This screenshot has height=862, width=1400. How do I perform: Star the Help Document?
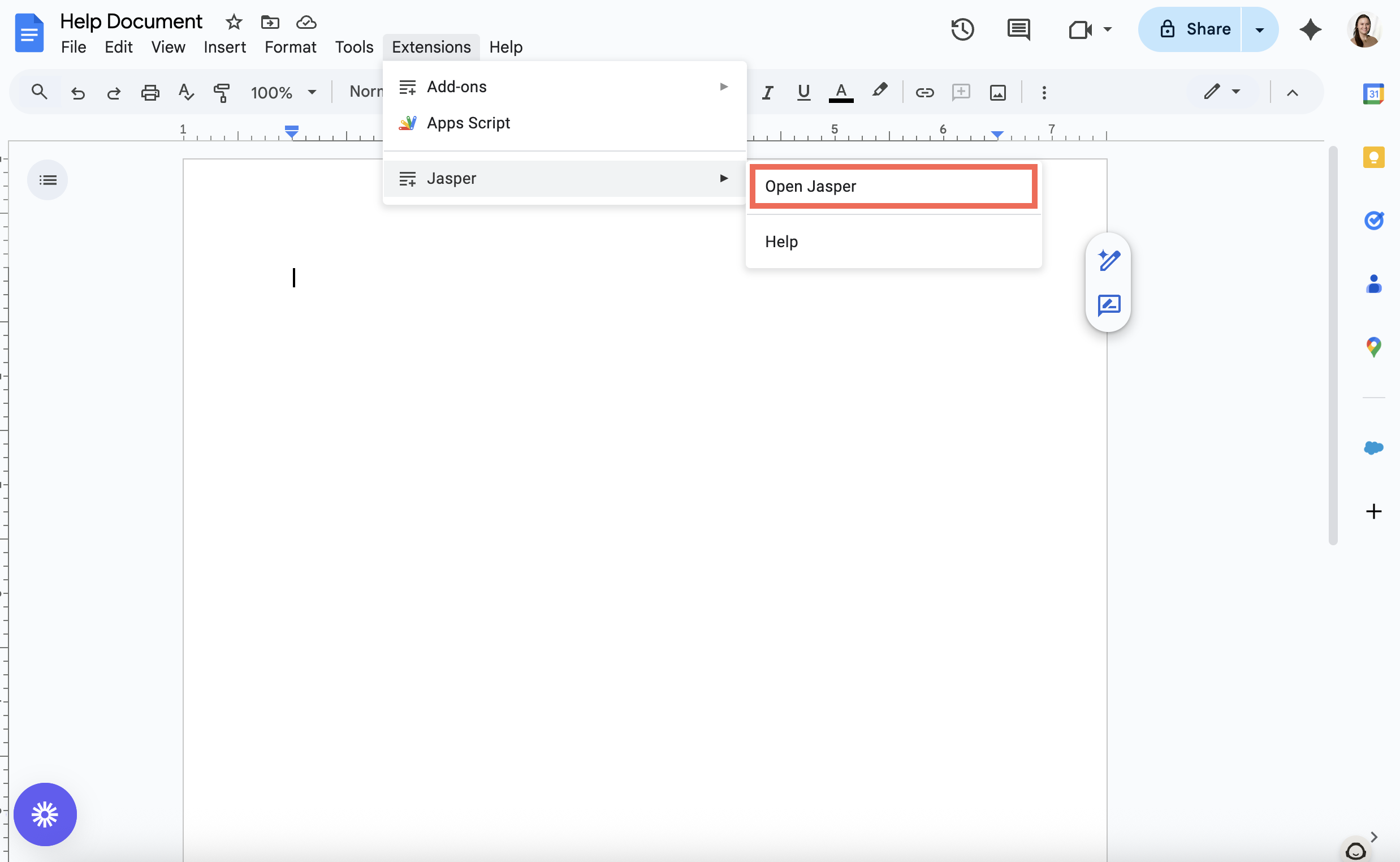coord(234,22)
